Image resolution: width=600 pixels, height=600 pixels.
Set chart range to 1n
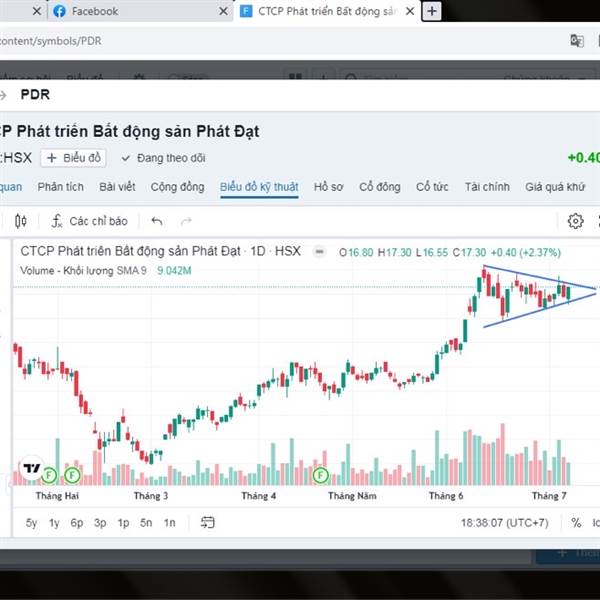(x=169, y=523)
